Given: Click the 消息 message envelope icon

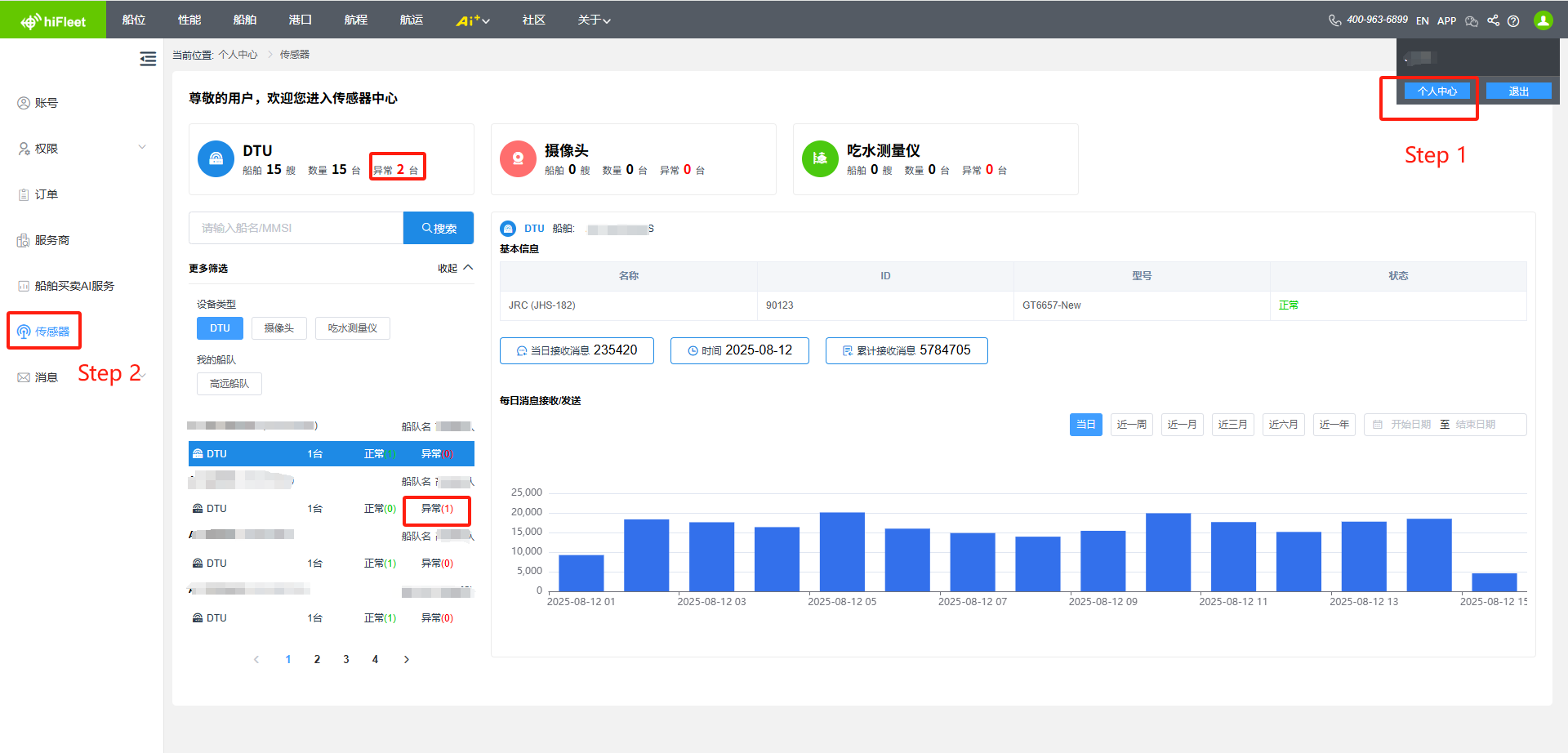Looking at the screenshot, I should 24,377.
